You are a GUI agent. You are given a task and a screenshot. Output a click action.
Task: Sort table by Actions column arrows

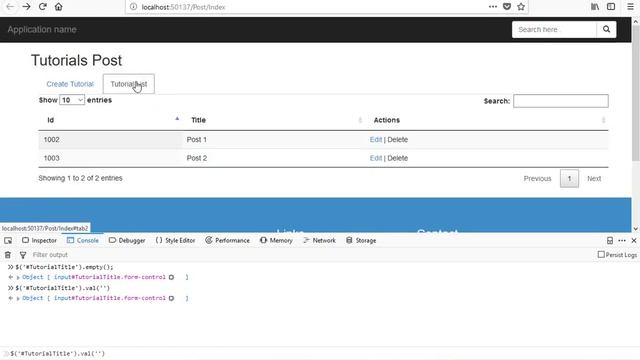603,120
